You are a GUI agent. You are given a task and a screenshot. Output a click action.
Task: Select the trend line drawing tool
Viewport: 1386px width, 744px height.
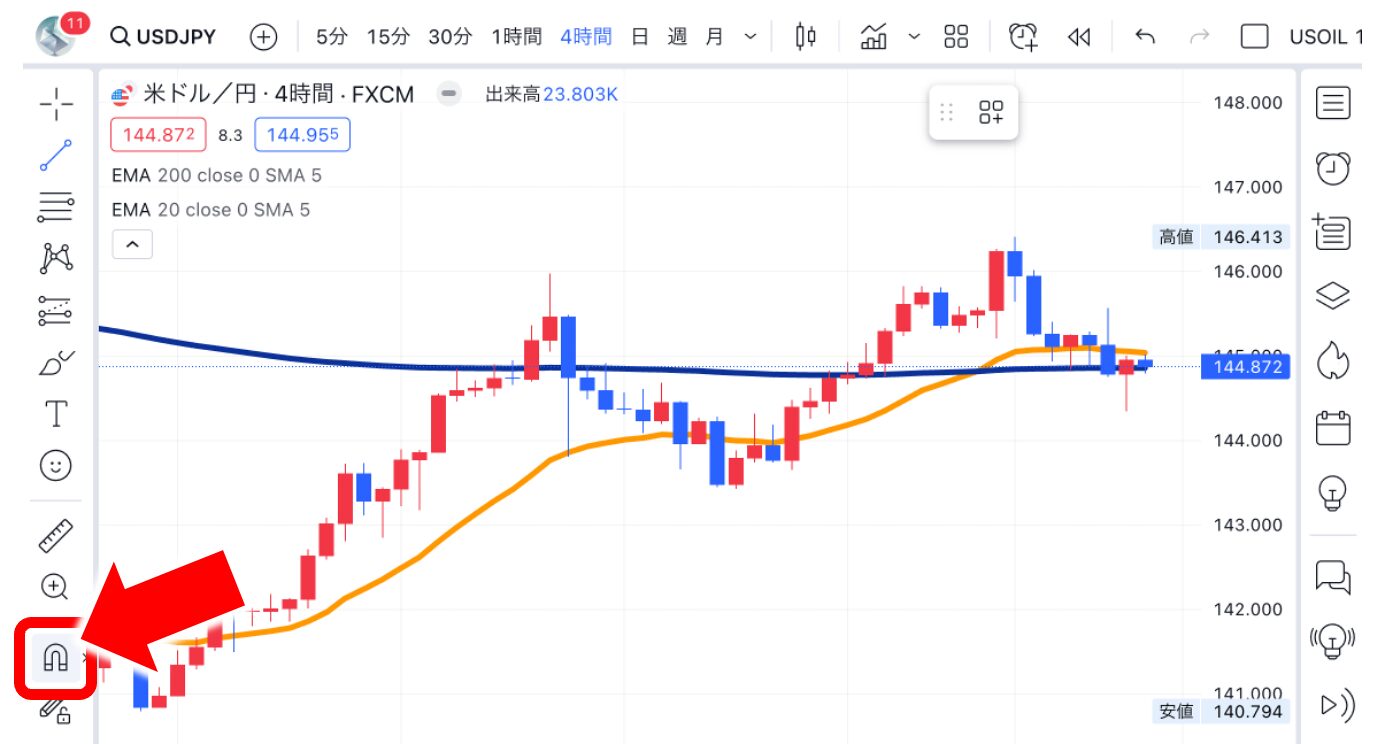56,156
